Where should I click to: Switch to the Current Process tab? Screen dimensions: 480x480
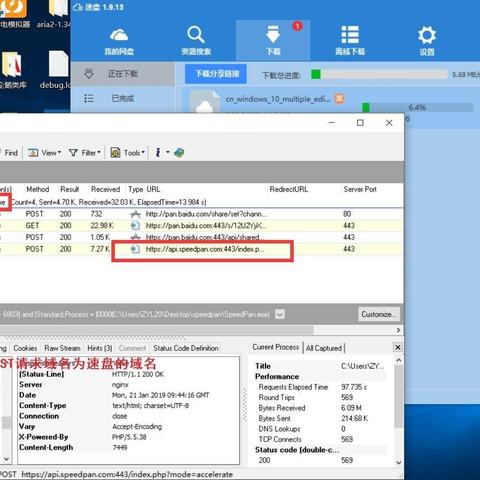[x=276, y=347]
